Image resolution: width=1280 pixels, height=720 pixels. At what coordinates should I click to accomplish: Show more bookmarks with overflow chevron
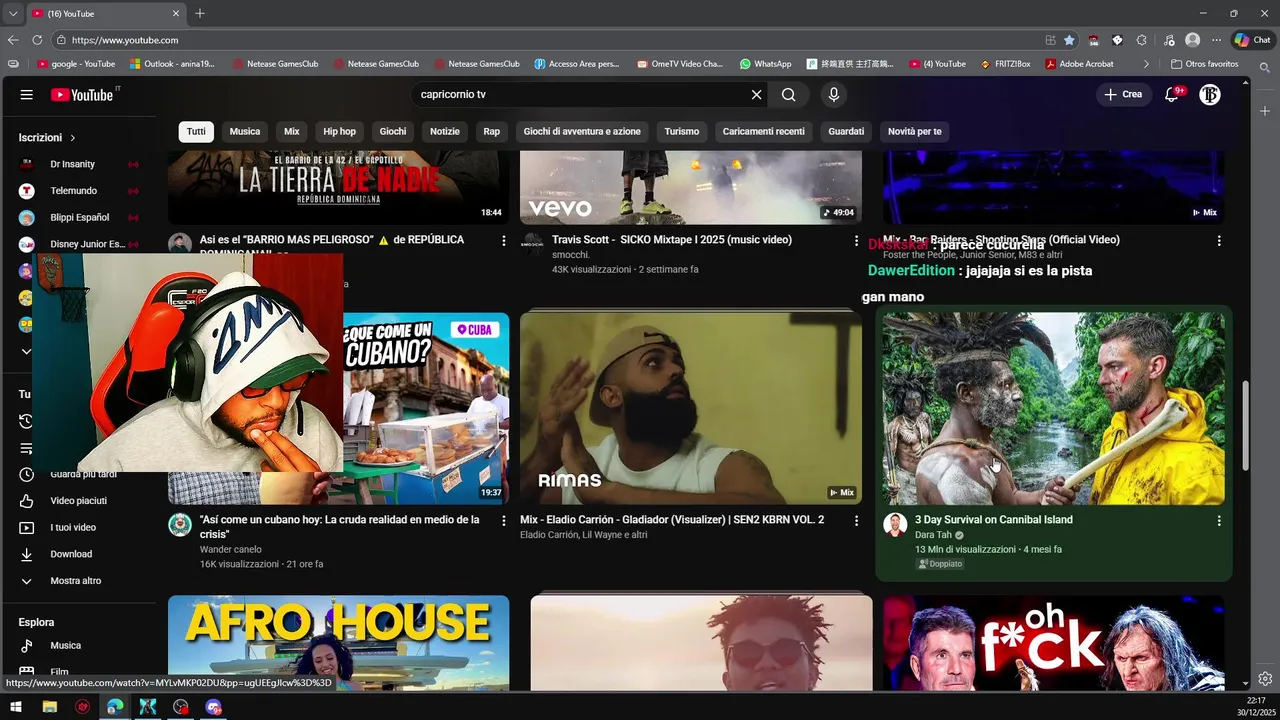[x=1146, y=64]
